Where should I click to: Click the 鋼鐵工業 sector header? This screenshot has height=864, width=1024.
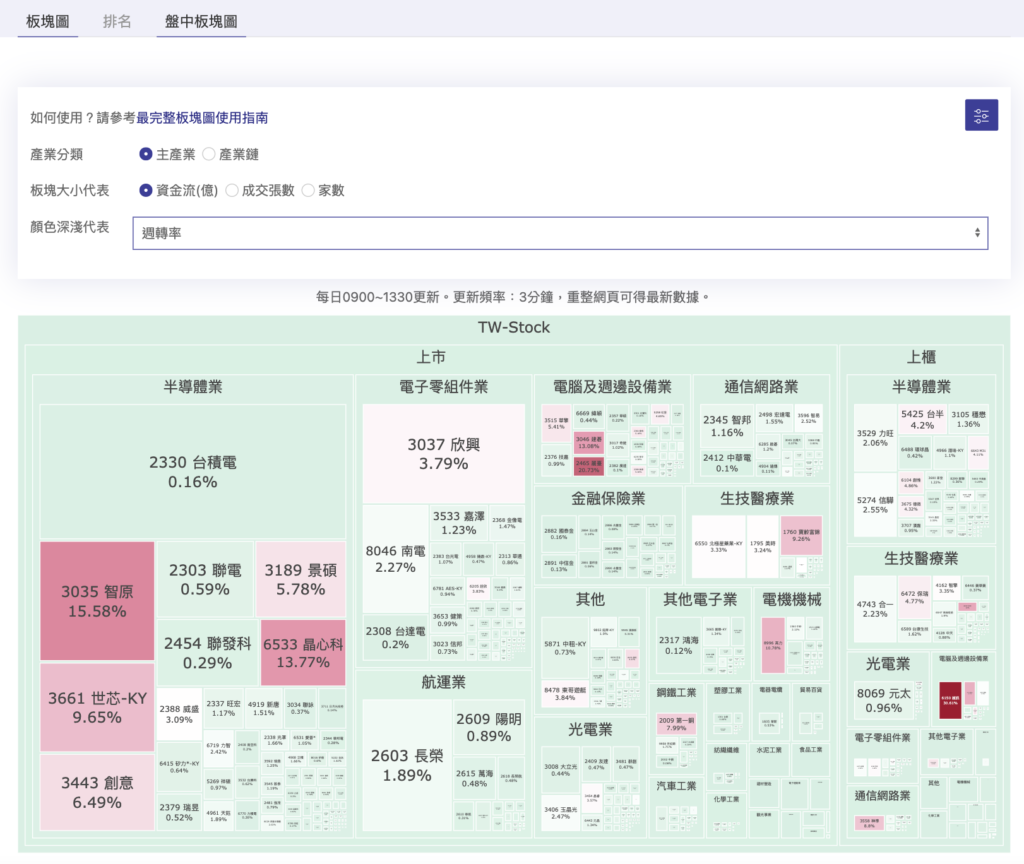click(x=677, y=692)
